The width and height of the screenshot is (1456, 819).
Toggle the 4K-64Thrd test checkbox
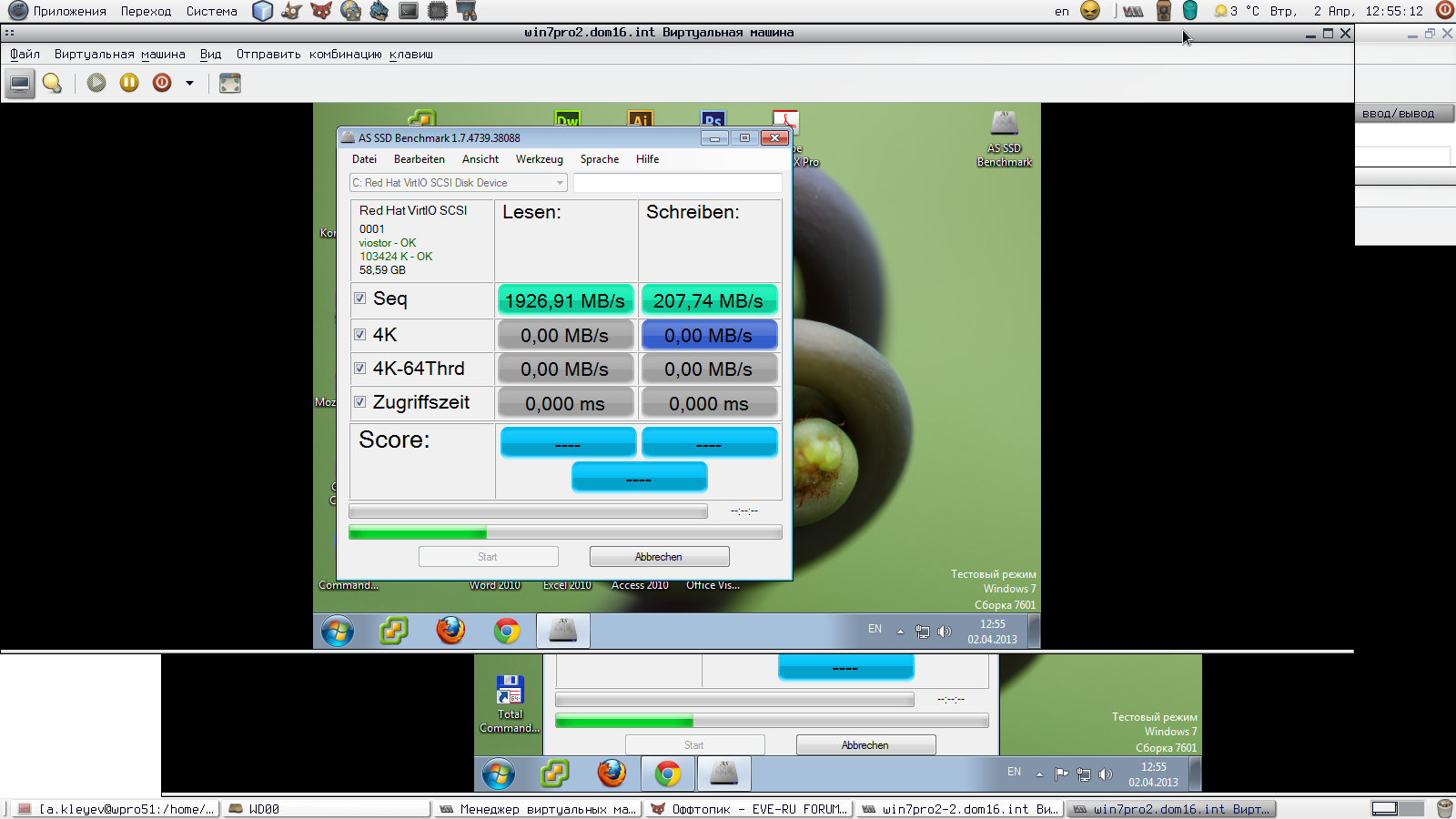coord(360,369)
